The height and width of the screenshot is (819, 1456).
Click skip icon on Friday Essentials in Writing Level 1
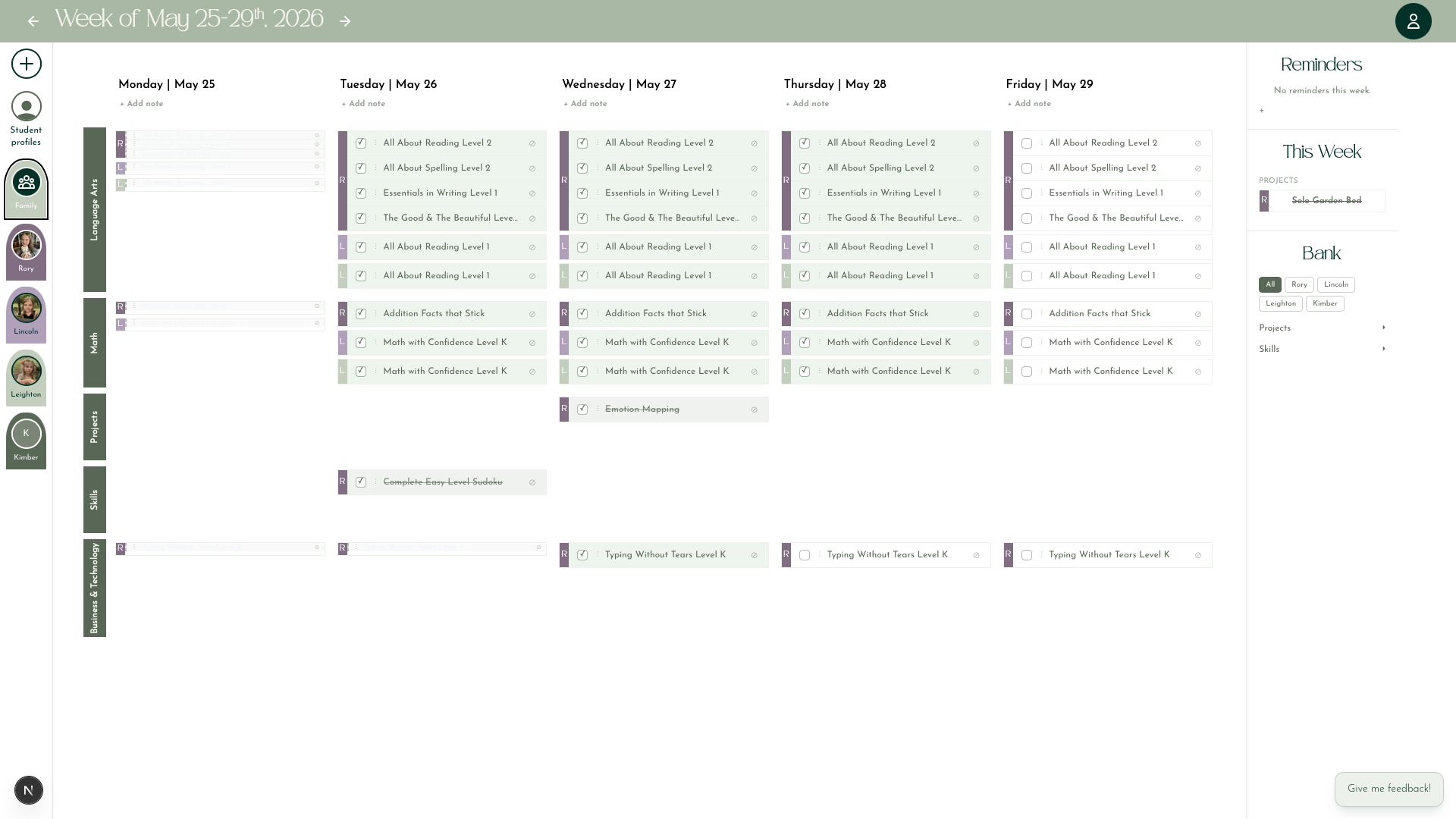1198,193
